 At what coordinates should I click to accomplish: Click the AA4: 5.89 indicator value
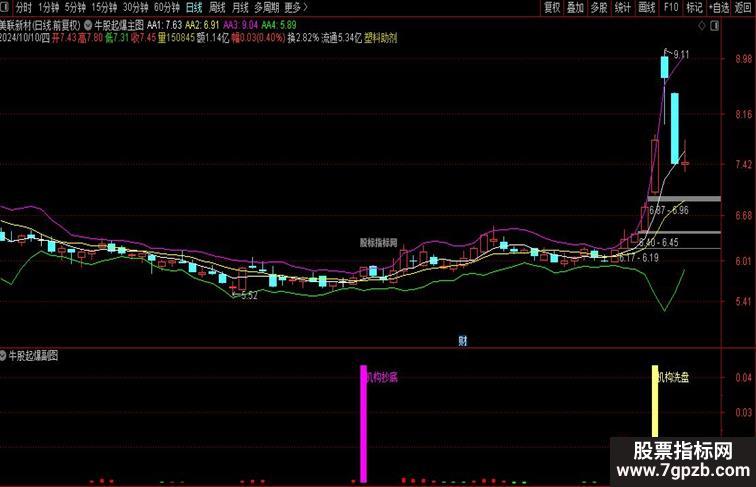[279, 25]
